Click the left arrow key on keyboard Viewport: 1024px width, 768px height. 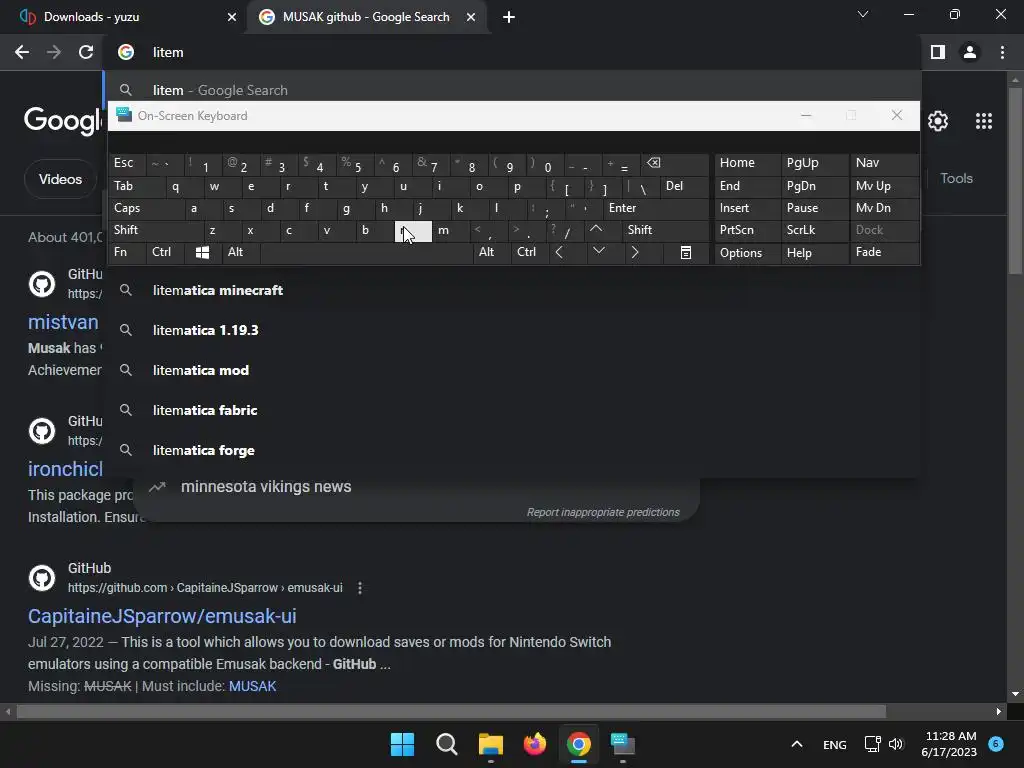(559, 253)
